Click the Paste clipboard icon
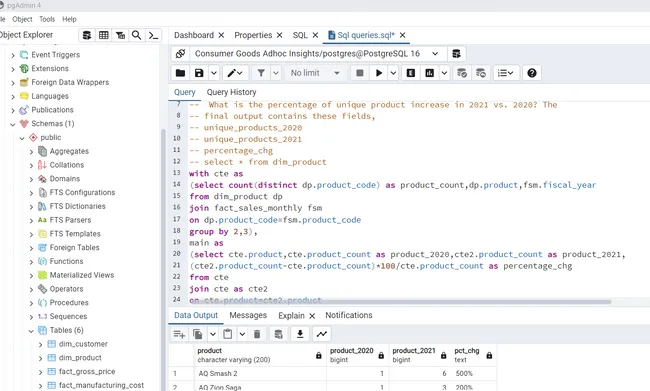650x391 pixels. coord(228,334)
